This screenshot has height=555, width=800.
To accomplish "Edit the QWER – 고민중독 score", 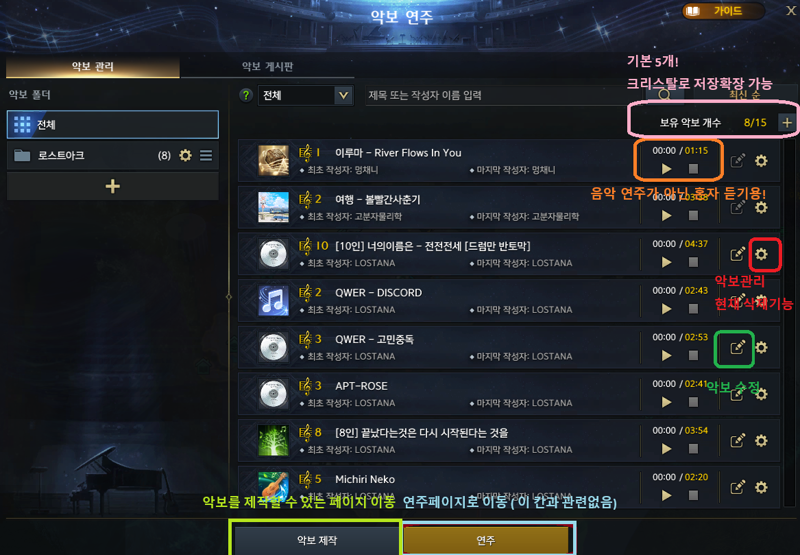I will tap(737, 348).
